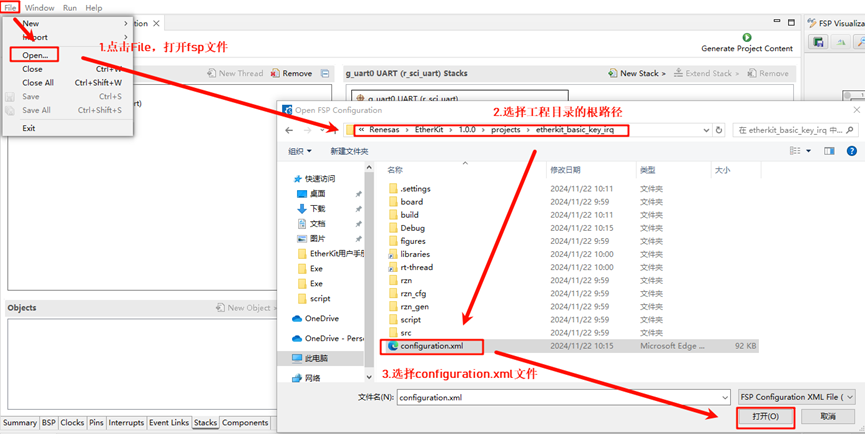The image size is (865, 434).
Task: Click the mountain image icon in FSP Visualization toolbar
Action: coord(841,42)
